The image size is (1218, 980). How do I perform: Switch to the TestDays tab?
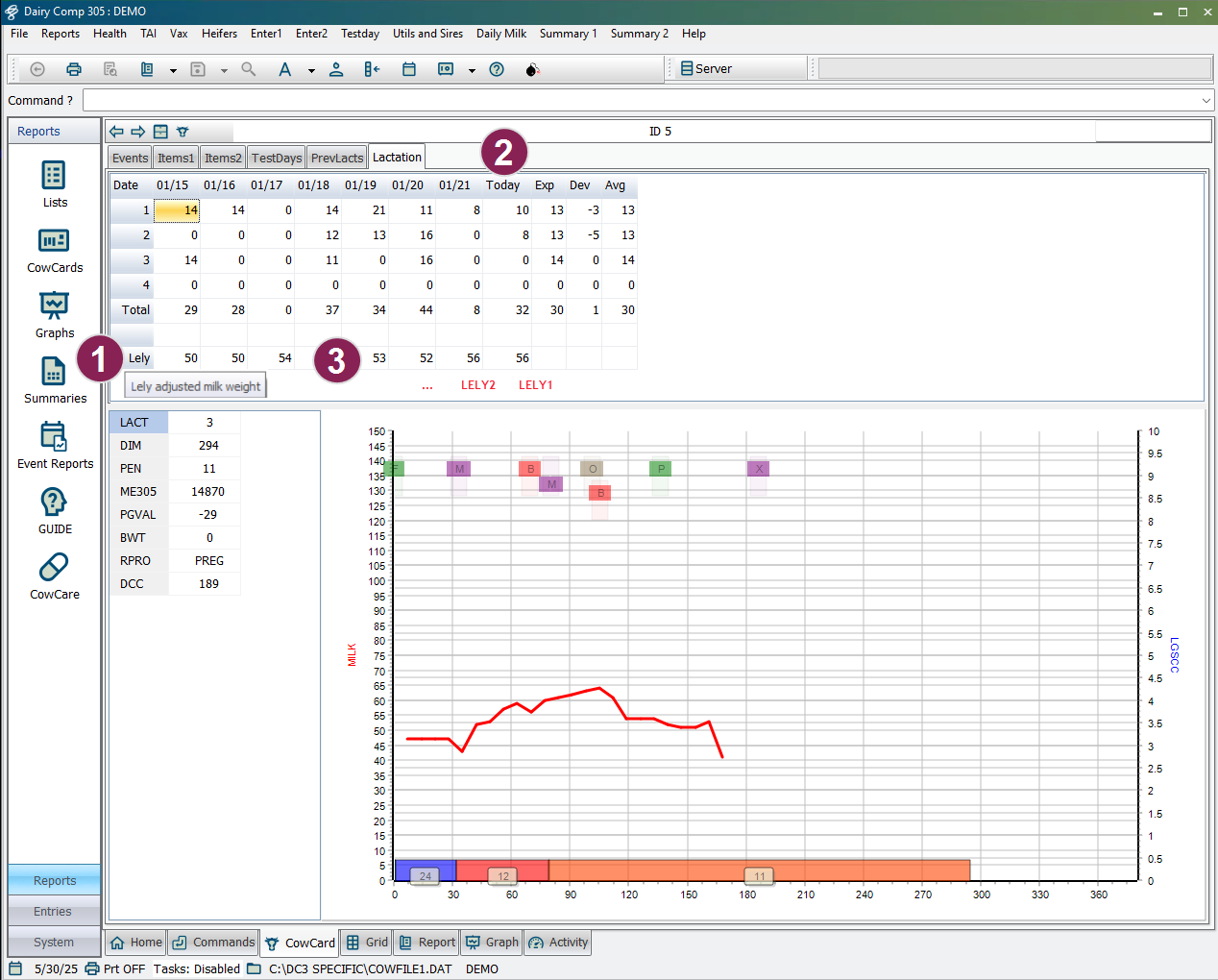point(277,159)
